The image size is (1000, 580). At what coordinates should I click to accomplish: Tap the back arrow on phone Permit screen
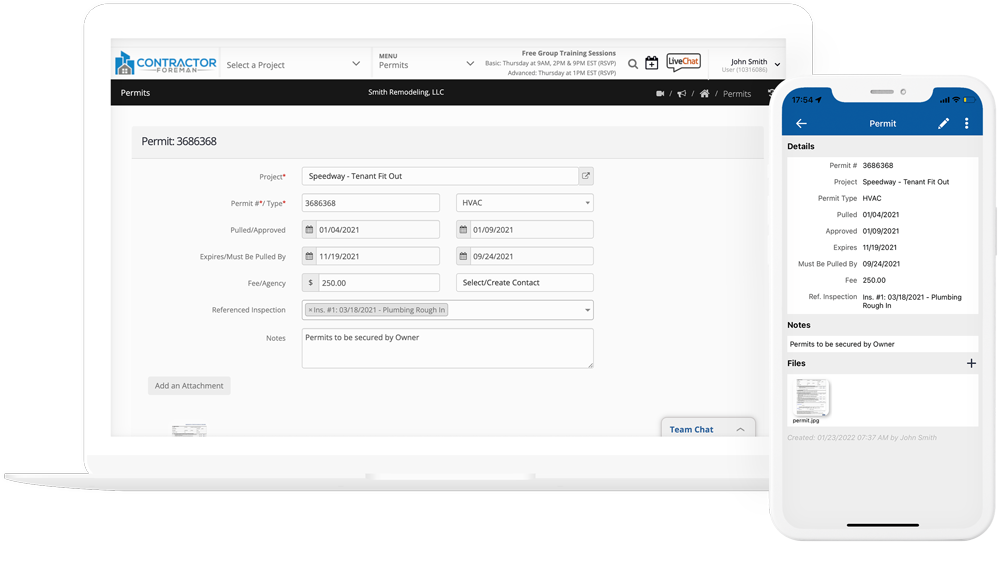point(801,124)
